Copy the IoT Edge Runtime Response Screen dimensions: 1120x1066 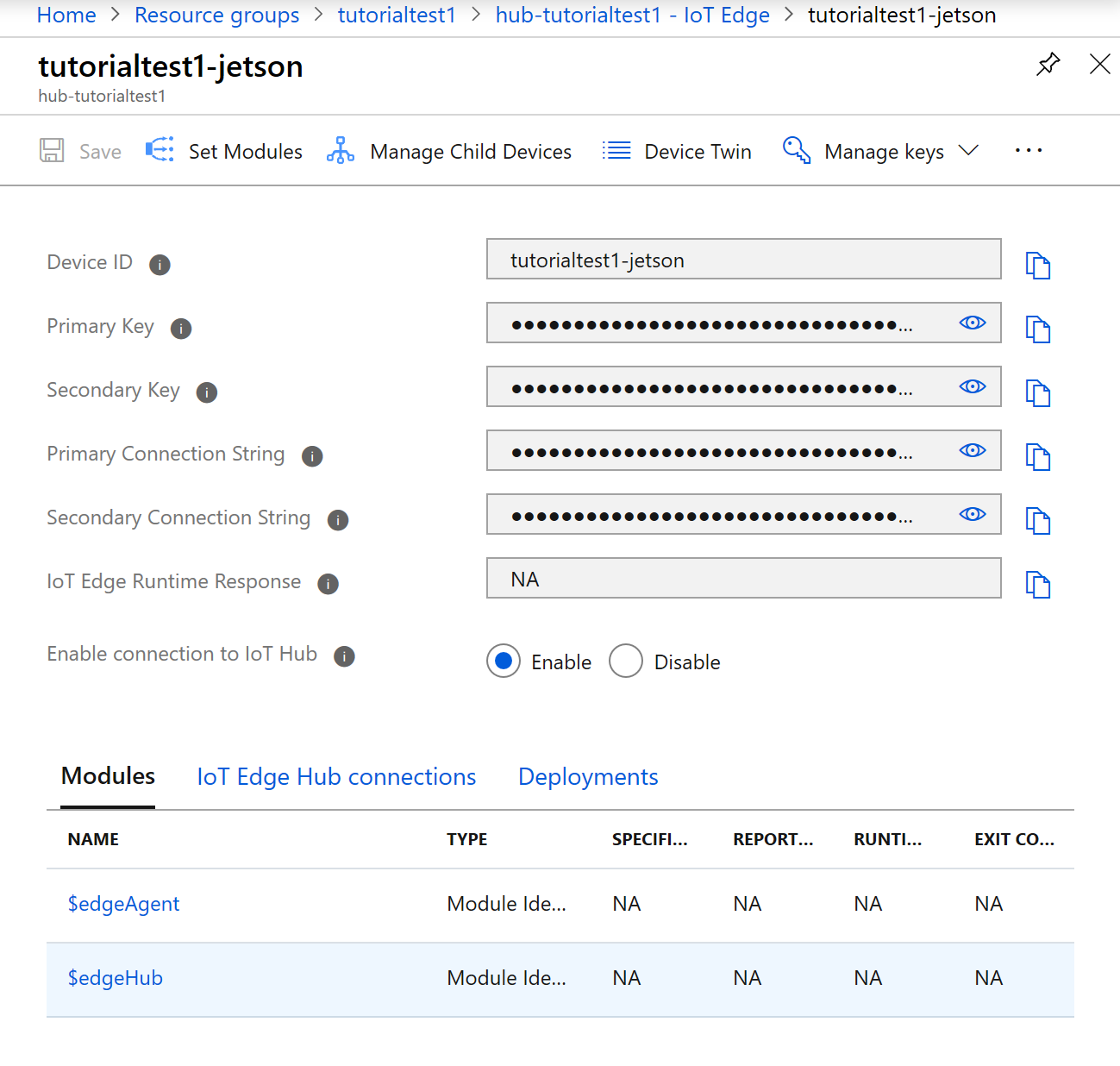pos(1038,585)
